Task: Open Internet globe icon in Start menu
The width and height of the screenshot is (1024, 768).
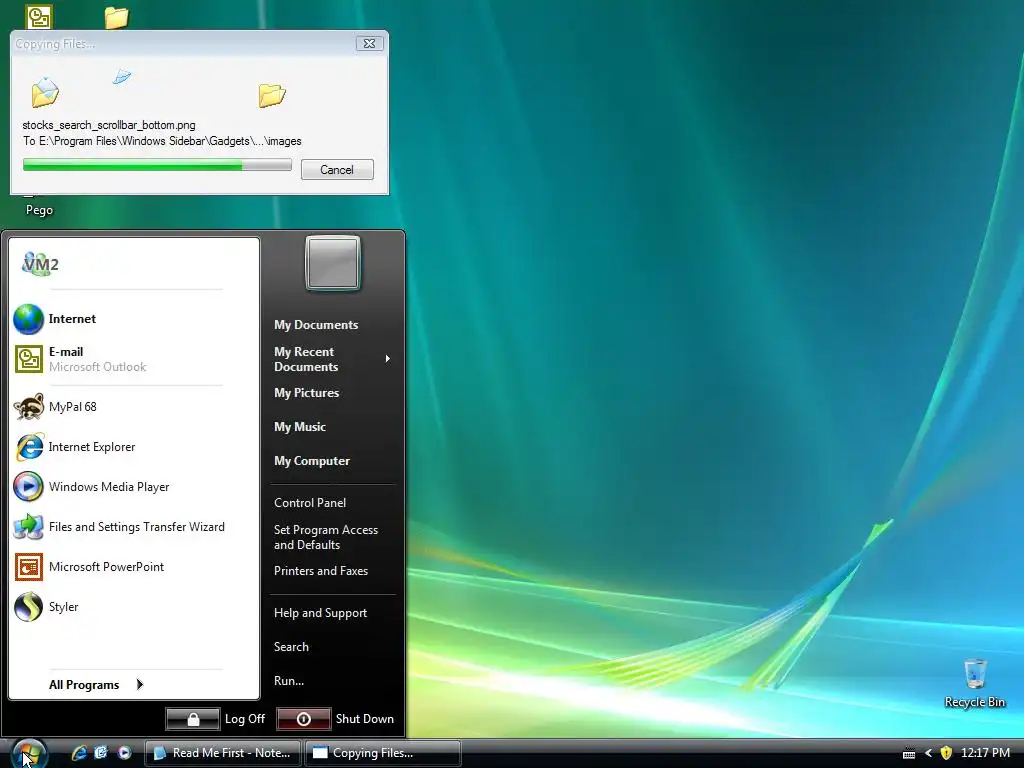Action: pyautogui.click(x=28, y=319)
